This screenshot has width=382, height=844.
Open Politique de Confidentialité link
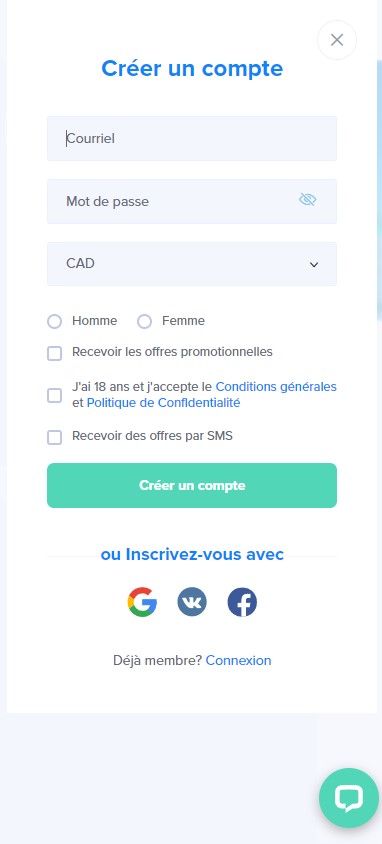tap(164, 403)
